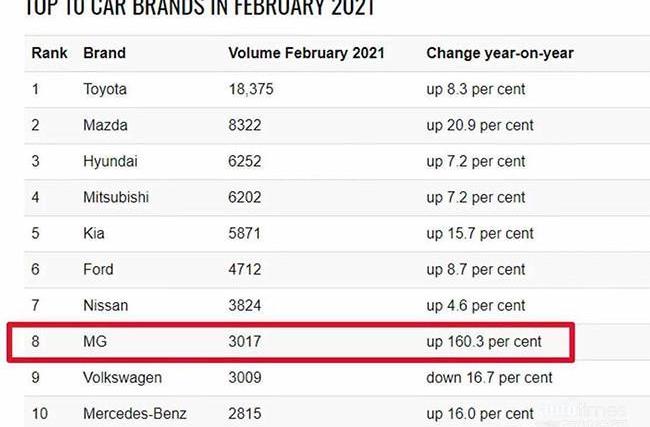Image resolution: width=650 pixels, height=427 pixels.
Task: Click MG's up 160.3 per cent
Action: [x=484, y=341]
